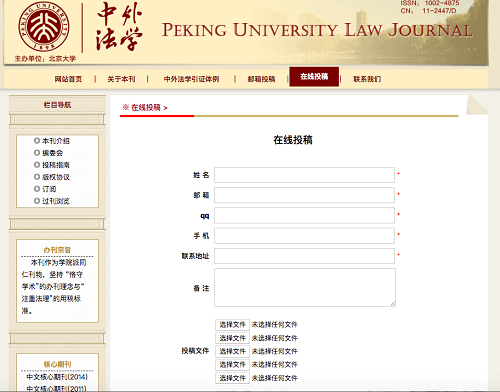Select the highlighted 在线投稿 tab
Image resolution: width=500 pixels, height=392 pixels.
314,77
